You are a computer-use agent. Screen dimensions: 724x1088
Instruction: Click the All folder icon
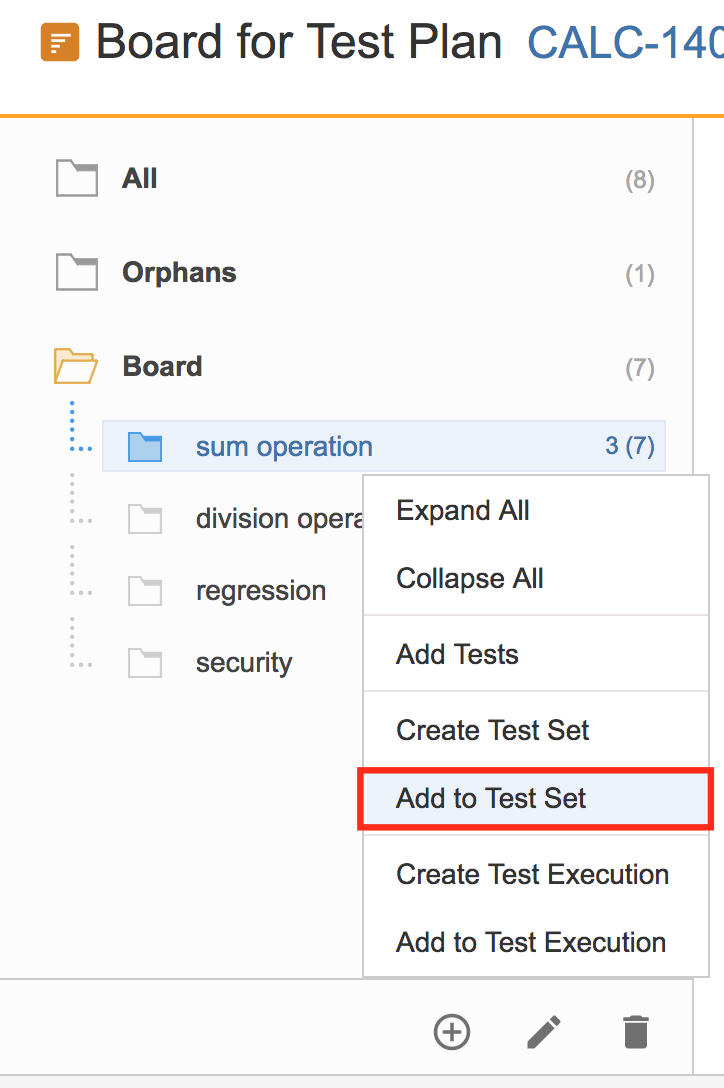pos(76,178)
